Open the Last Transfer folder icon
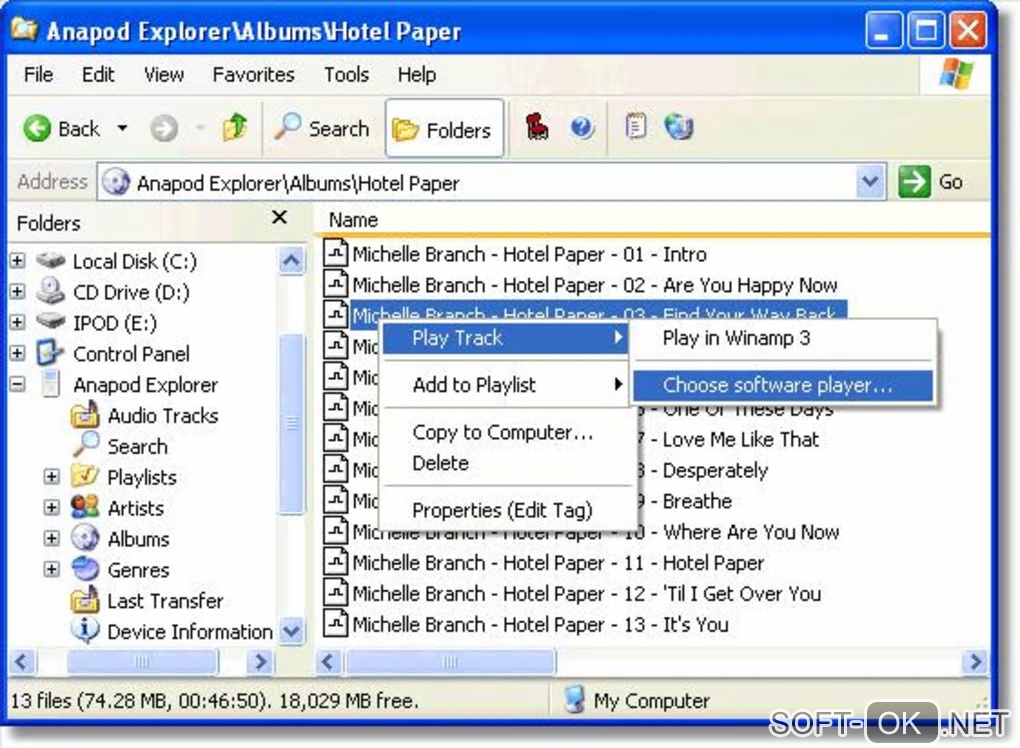The width and height of the screenshot is (1020, 748). coord(85,600)
